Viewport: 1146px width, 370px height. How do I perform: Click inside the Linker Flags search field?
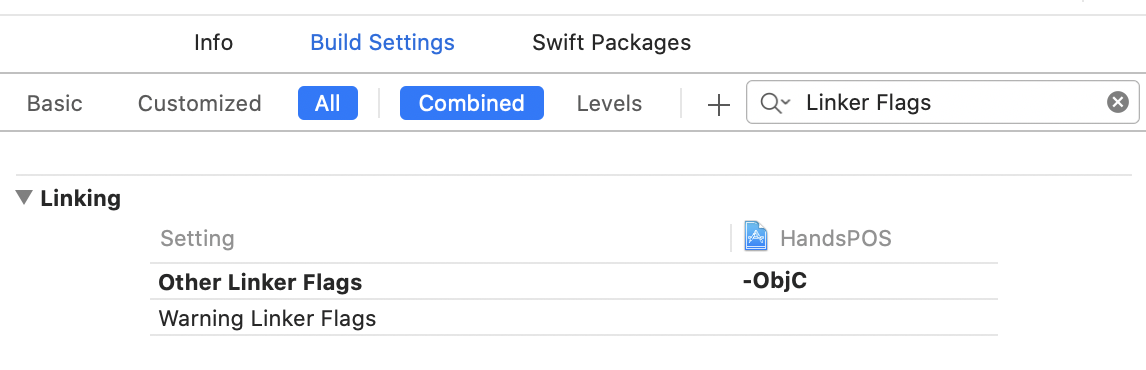[x=943, y=102]
